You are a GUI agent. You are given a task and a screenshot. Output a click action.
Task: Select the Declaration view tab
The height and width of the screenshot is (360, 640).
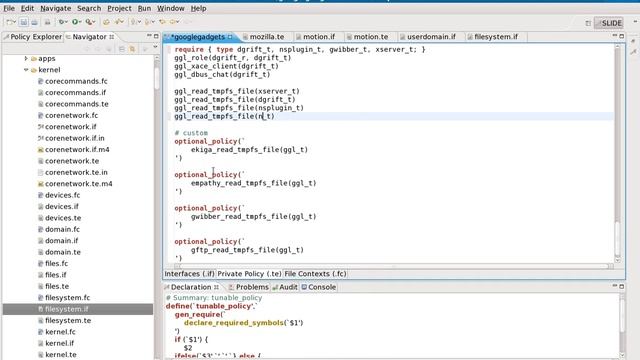(x=191, y=287)
